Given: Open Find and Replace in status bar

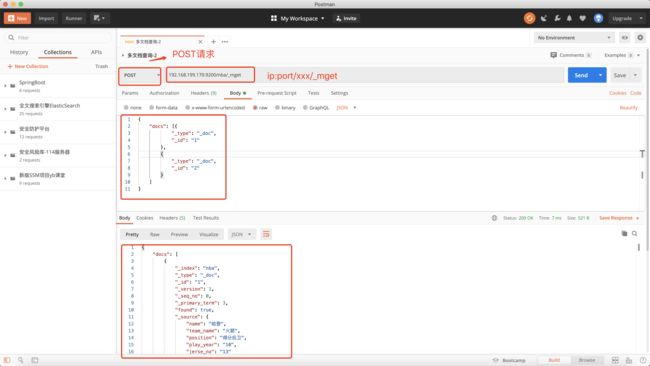Looking at the screenshot, I should point(20,360).
